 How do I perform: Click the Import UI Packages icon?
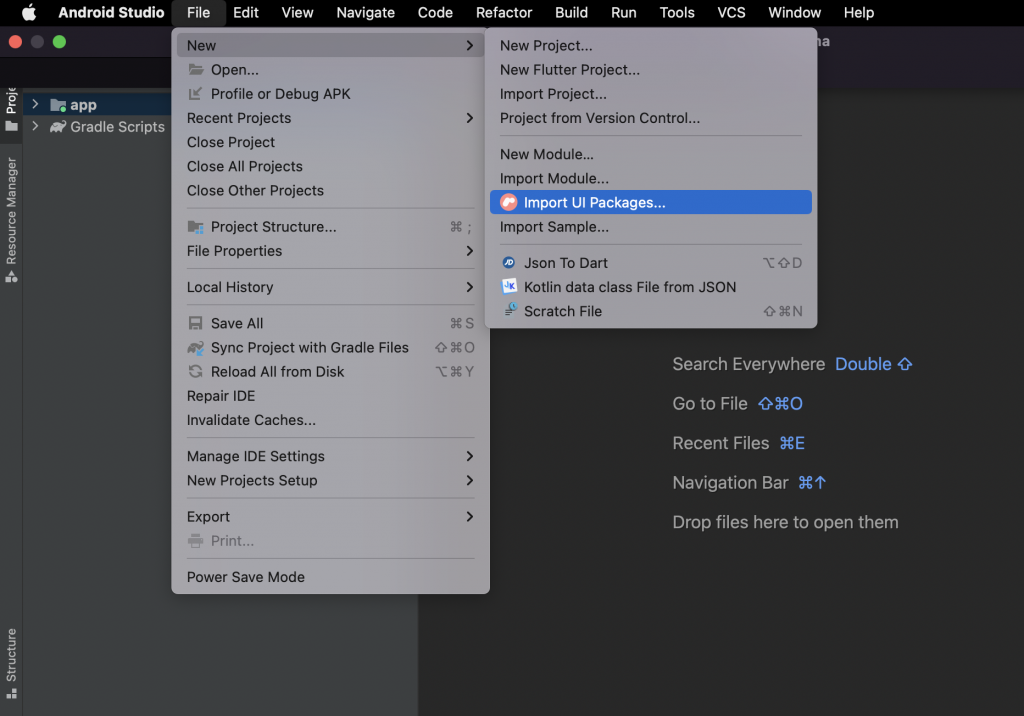point(509,203)
